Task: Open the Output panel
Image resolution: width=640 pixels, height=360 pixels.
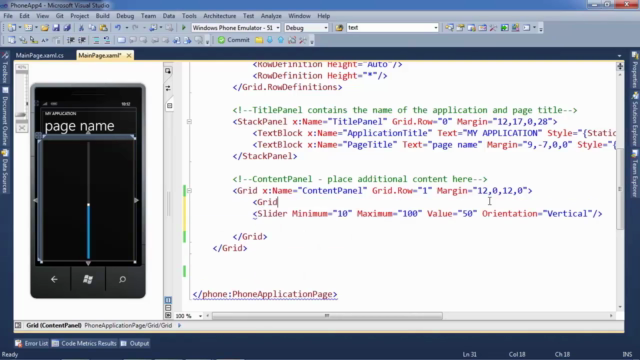Action: 135,343
